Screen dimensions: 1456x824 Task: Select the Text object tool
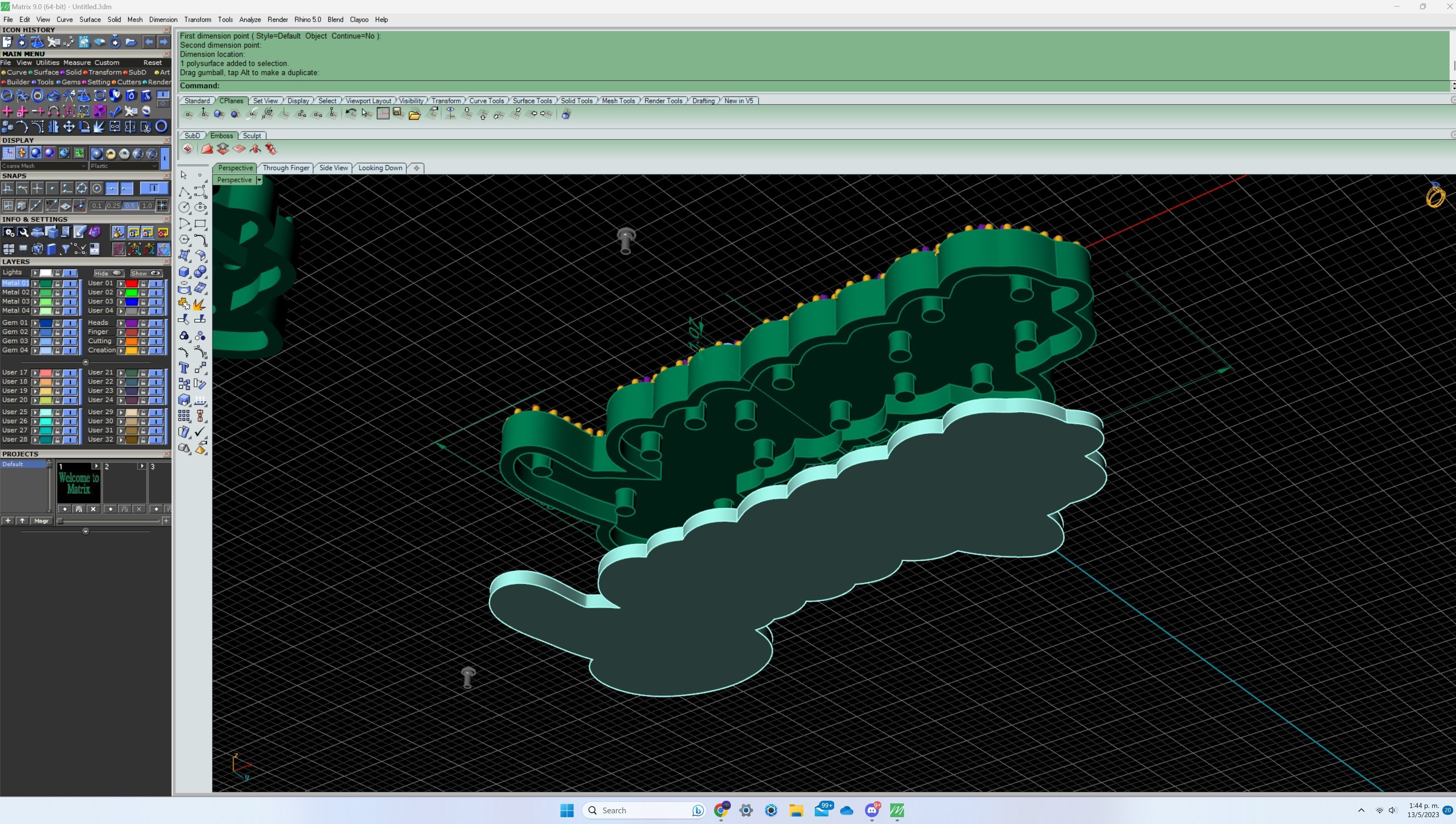click(184, 369)
